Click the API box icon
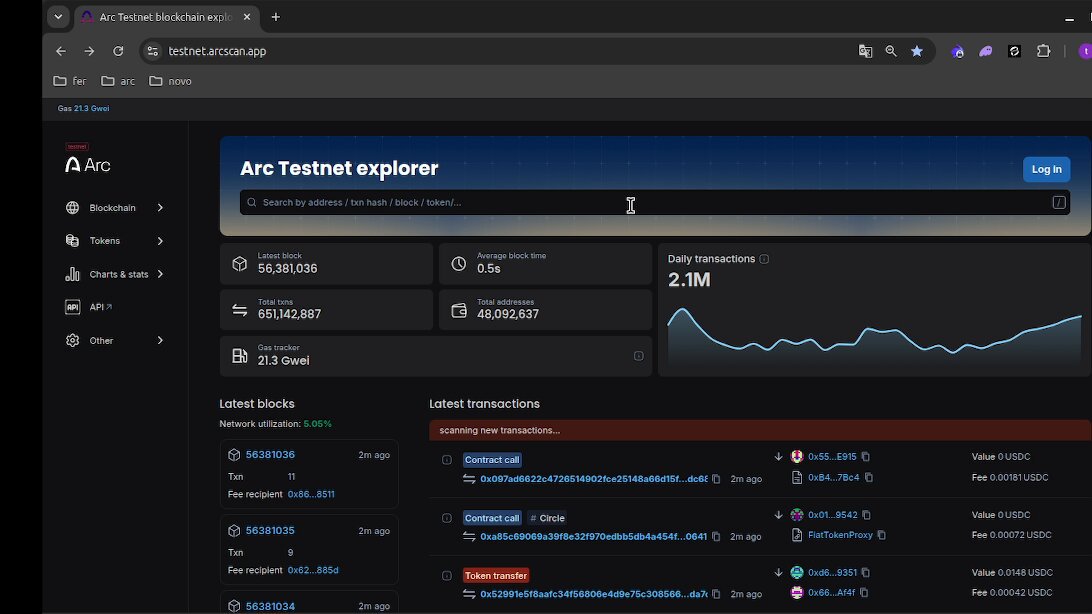Viewport: 1092px width, 614px height. click(72, 307)
